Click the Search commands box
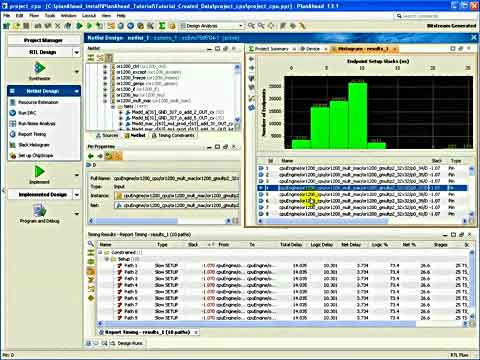 (x=435, y=16)
